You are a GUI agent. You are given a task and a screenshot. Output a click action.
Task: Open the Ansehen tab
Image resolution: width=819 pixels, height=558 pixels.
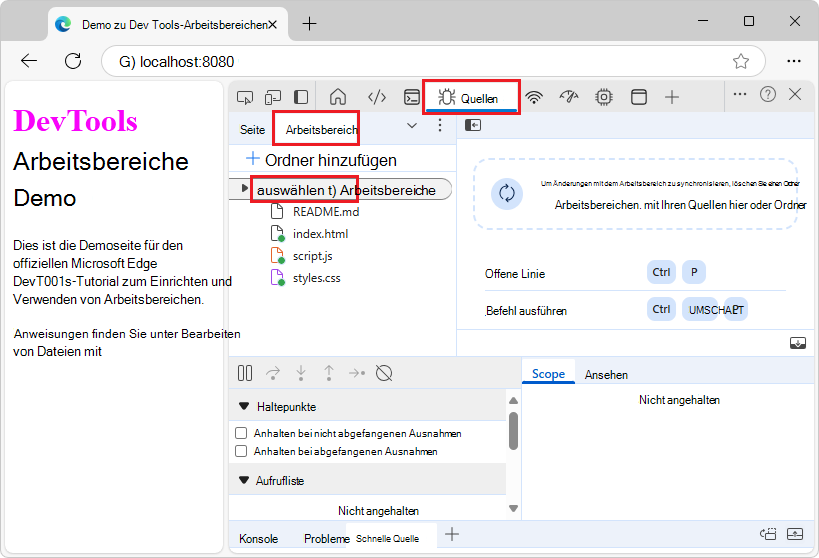click(606, 375)
